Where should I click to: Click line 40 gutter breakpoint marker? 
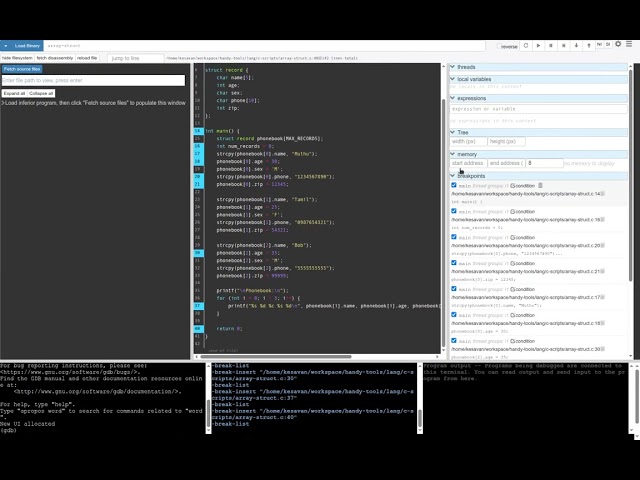198,329
